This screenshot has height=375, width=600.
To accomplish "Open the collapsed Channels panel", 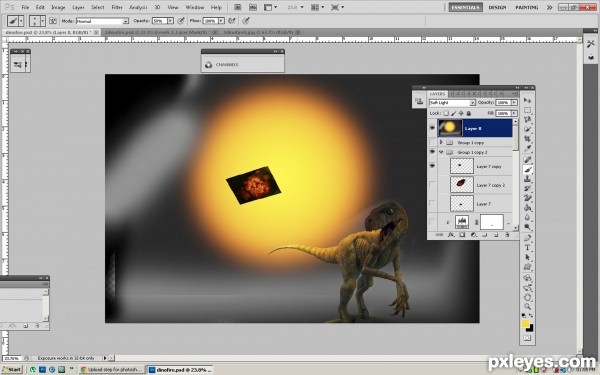I will (243, 65).
